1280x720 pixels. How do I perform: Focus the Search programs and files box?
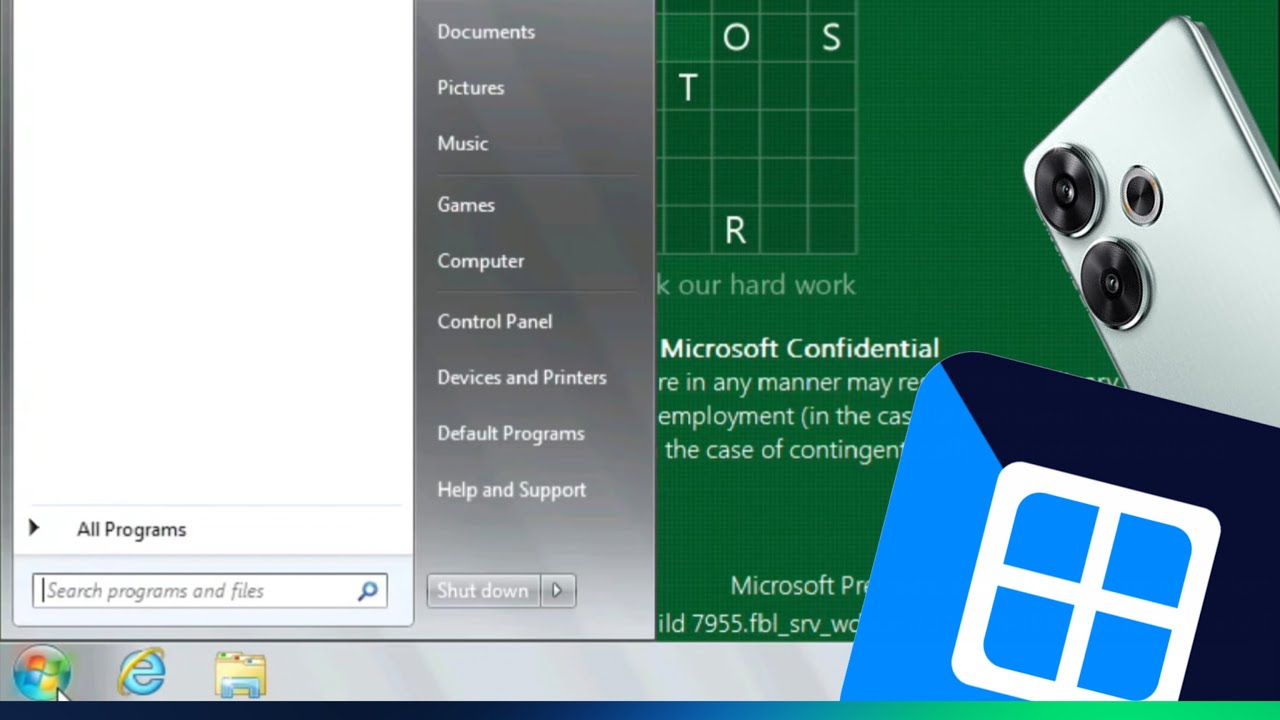[209, 591]
